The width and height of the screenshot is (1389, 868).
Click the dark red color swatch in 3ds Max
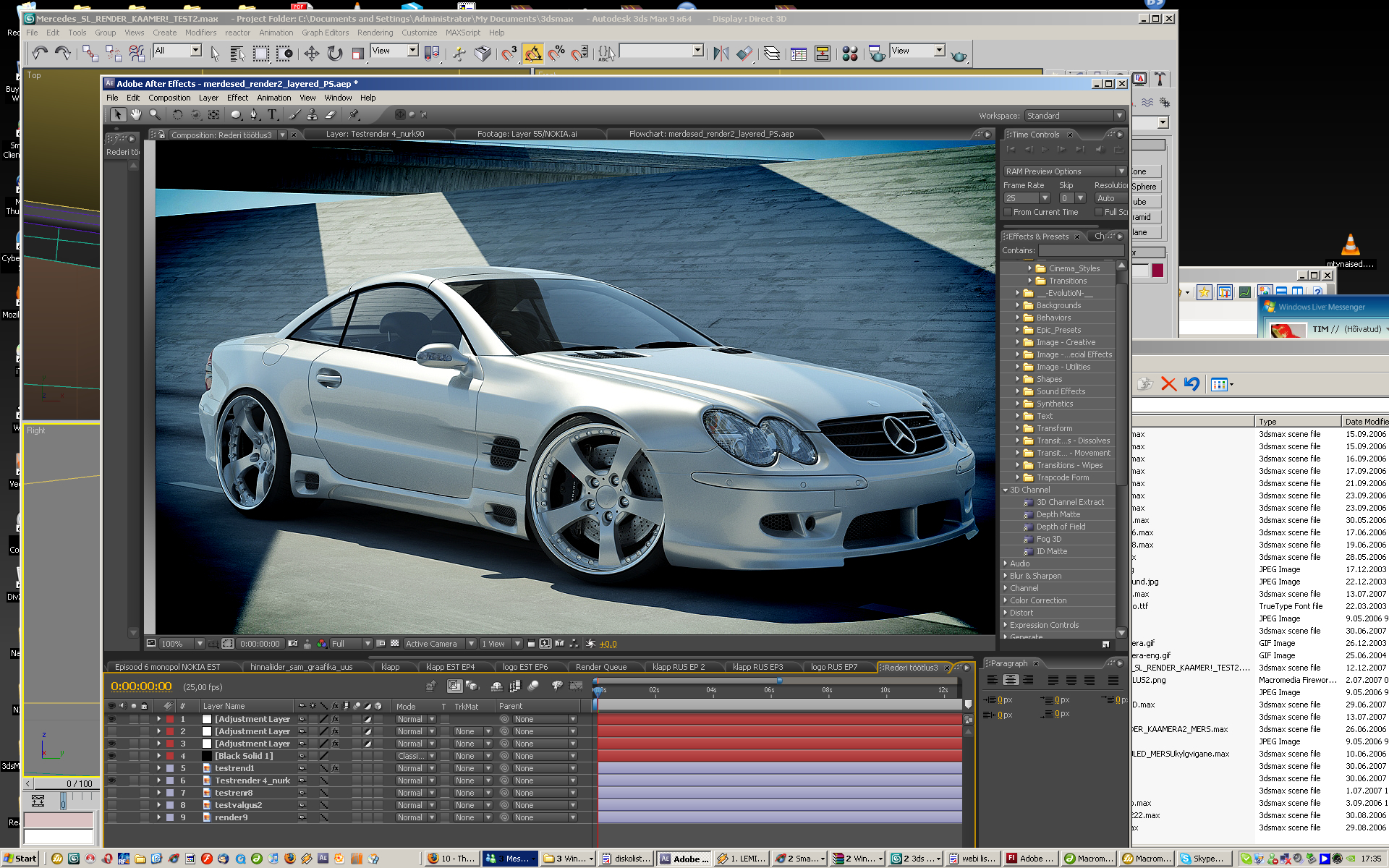[x=1157, y=271]
